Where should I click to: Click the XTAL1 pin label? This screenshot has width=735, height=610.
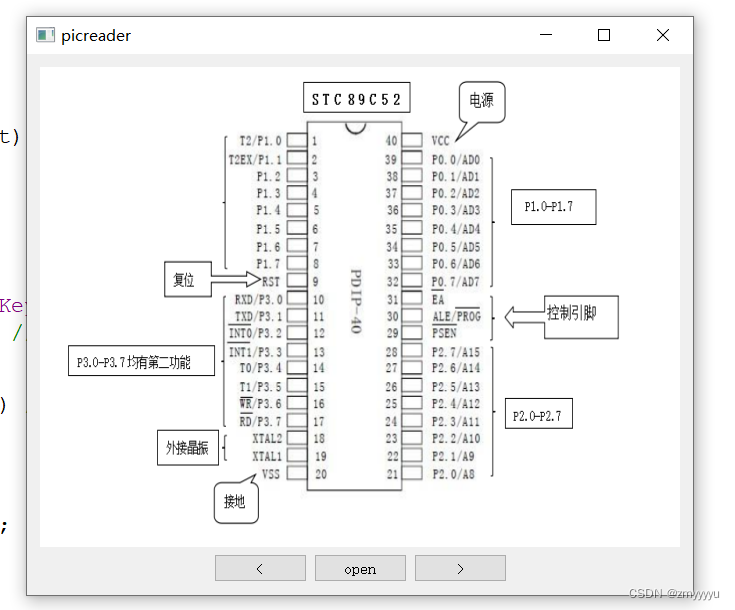point(267,456)
